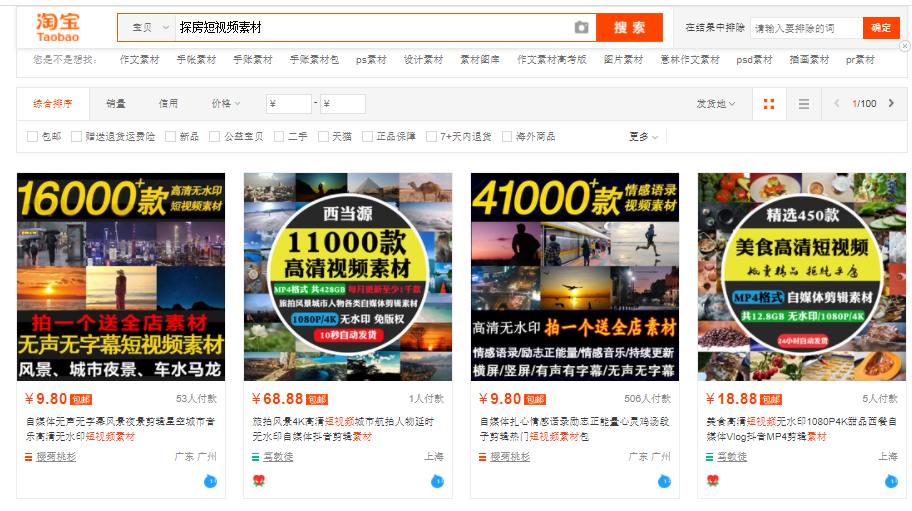Click blue Wangwang chat icon on first product
Image resolution: width=912 pixels, height=511 pixels.
pos(211,481)
